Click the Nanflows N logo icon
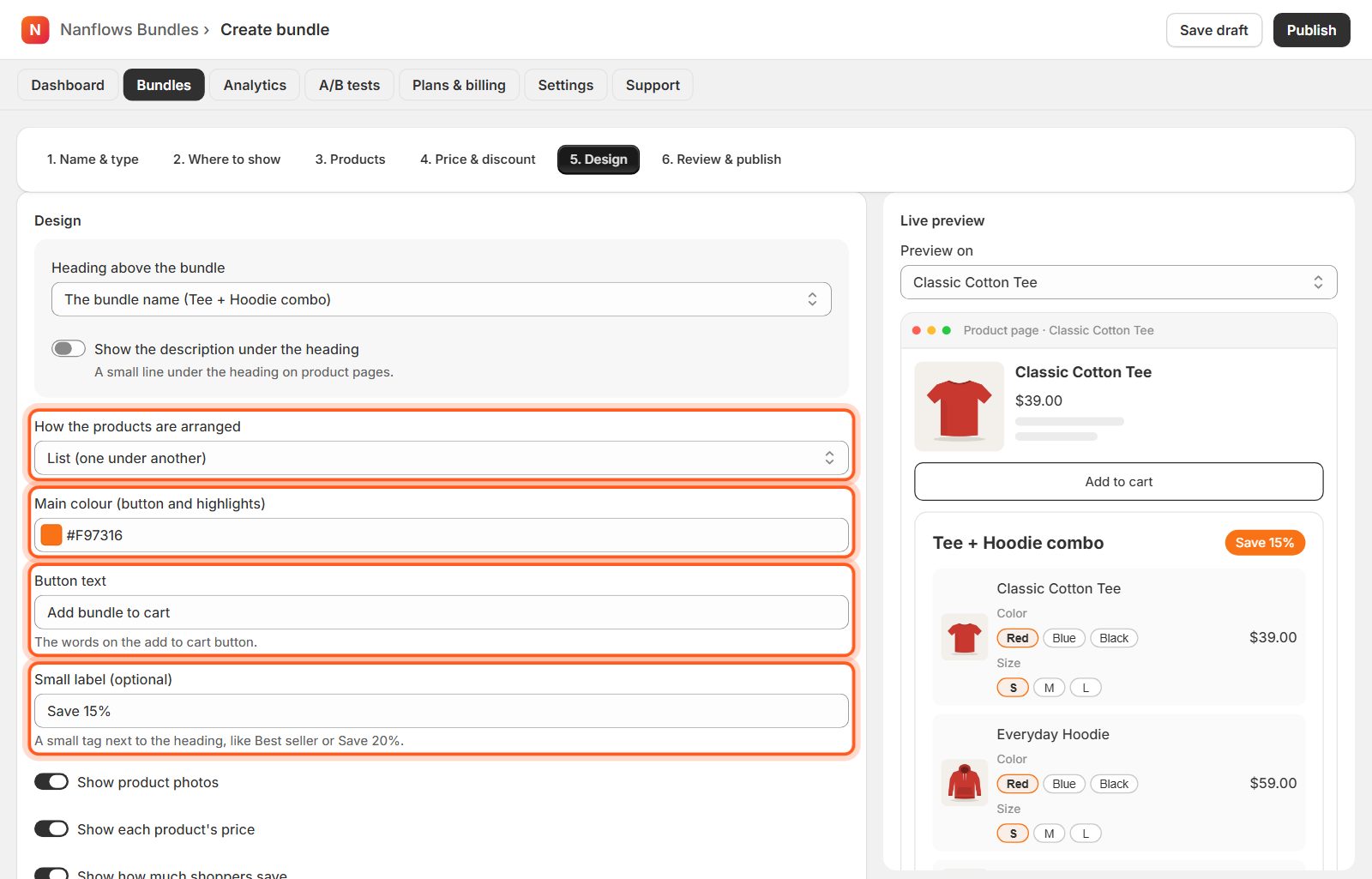1372x879 pixels. 35,30
